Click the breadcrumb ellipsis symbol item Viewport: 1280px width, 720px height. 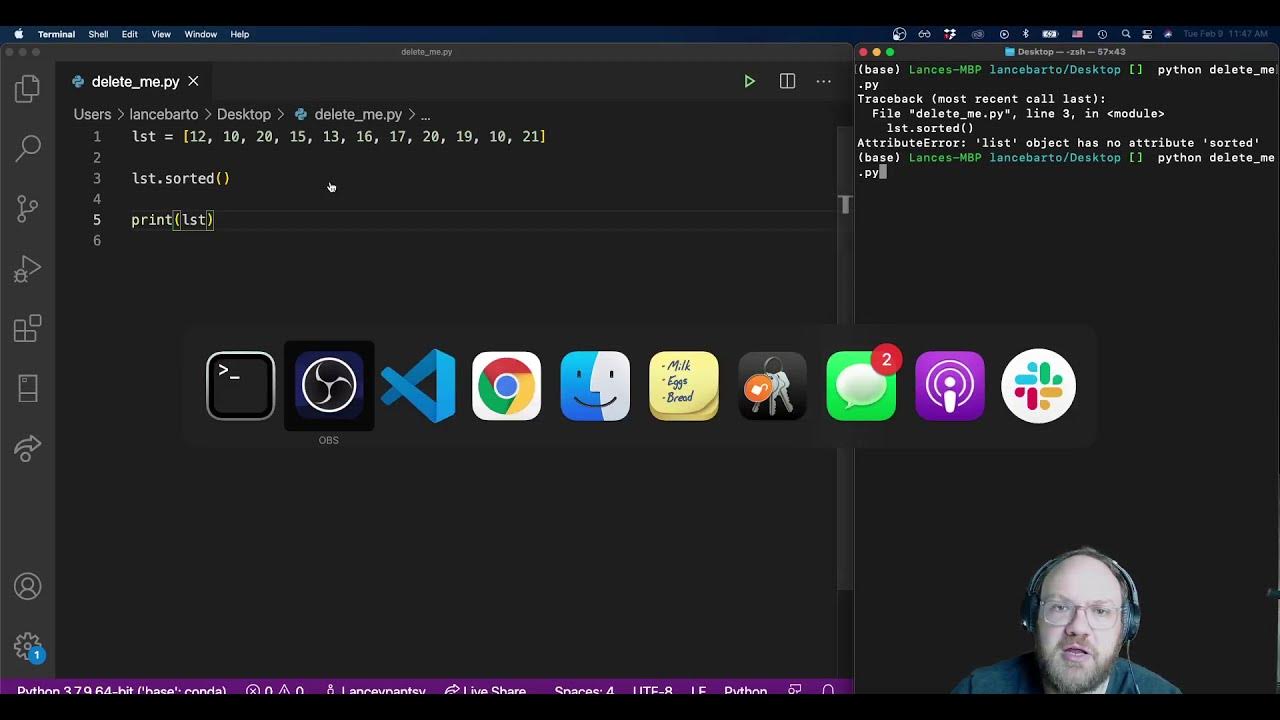click(x=425, y=115)
